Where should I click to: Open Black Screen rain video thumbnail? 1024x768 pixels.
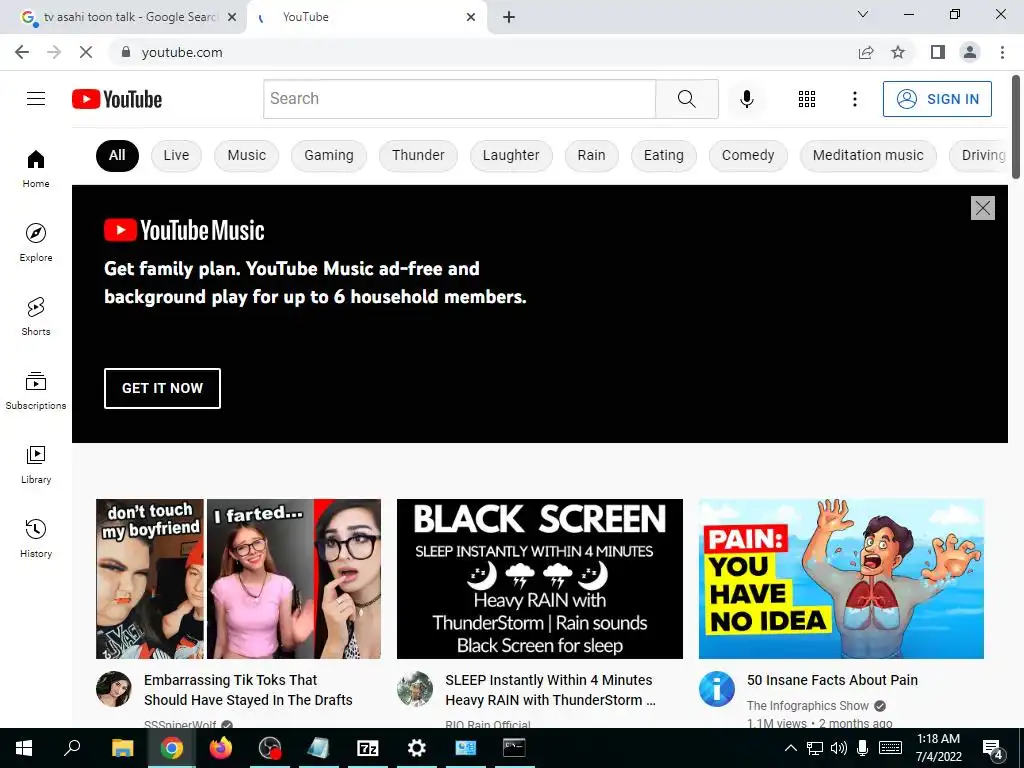539,579
